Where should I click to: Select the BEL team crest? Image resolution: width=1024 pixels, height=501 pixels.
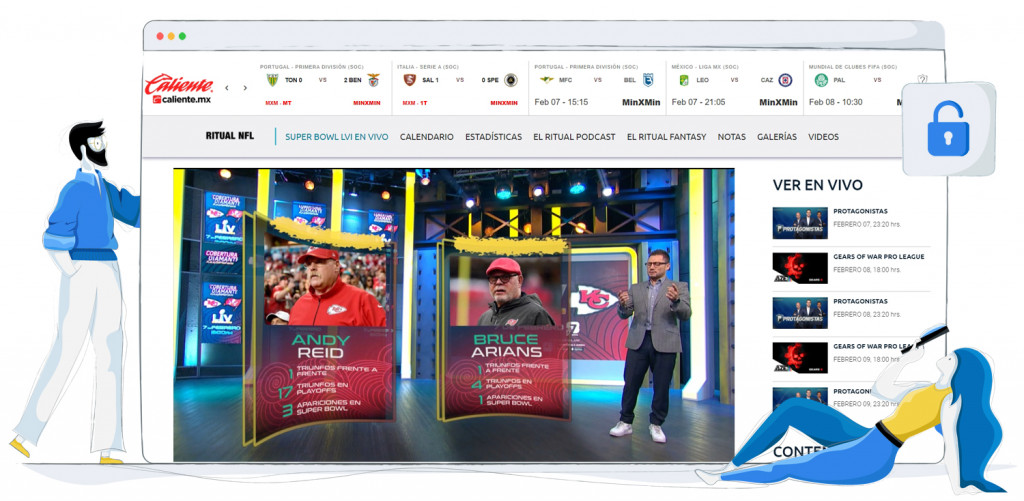648,80
